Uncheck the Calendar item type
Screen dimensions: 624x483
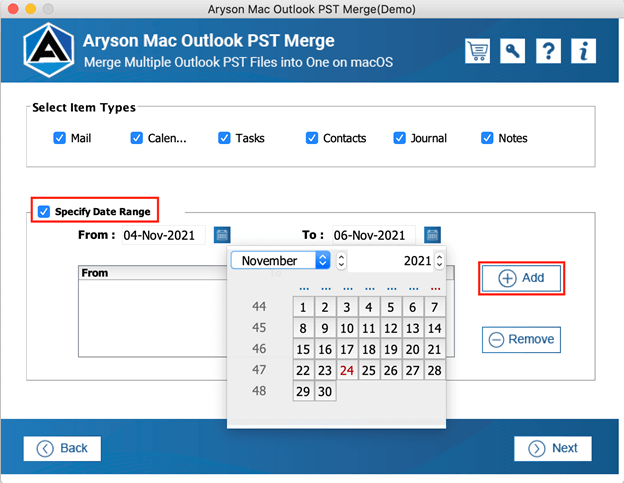click(136, 138)
